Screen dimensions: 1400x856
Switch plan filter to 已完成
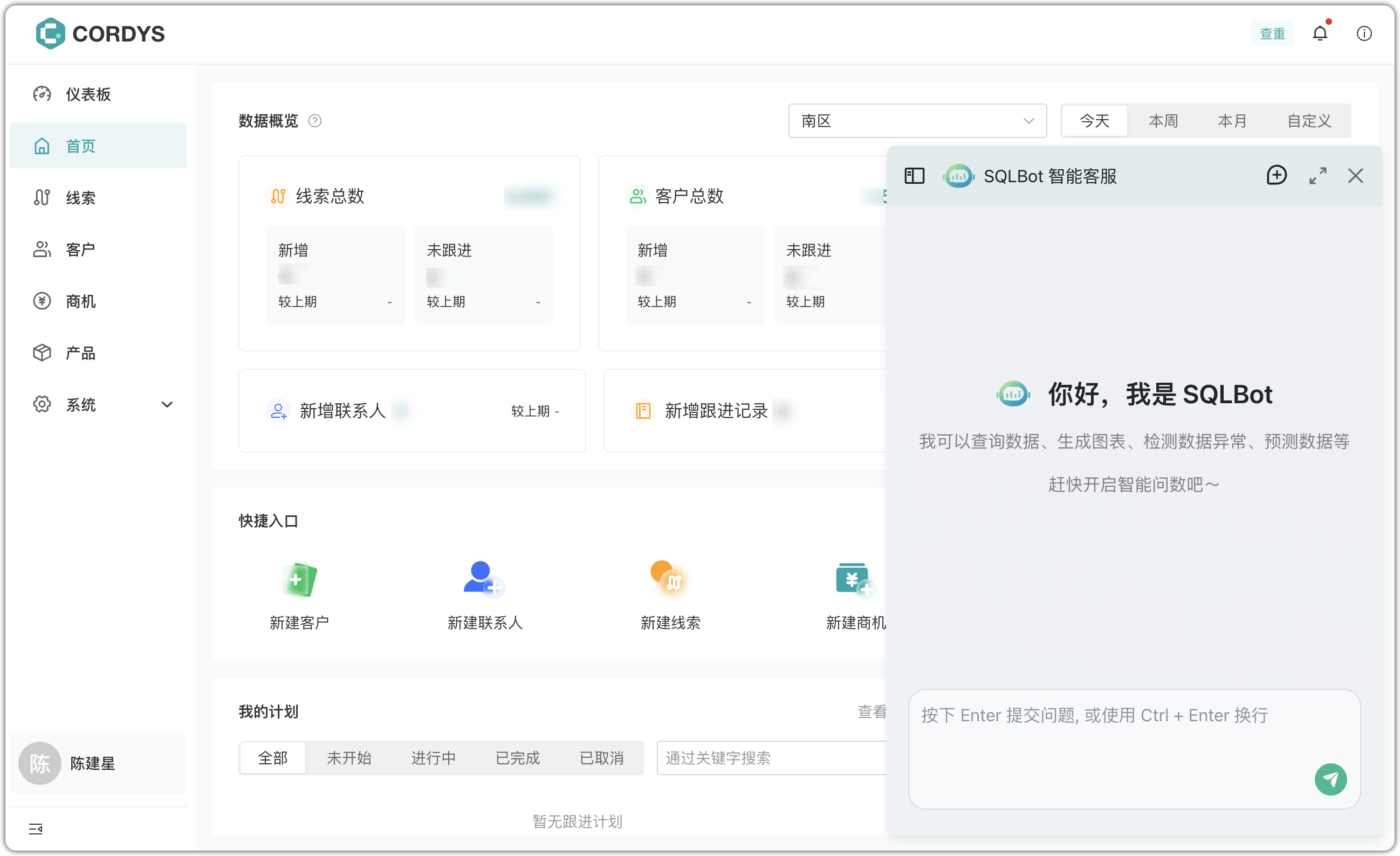coord(518,758)
